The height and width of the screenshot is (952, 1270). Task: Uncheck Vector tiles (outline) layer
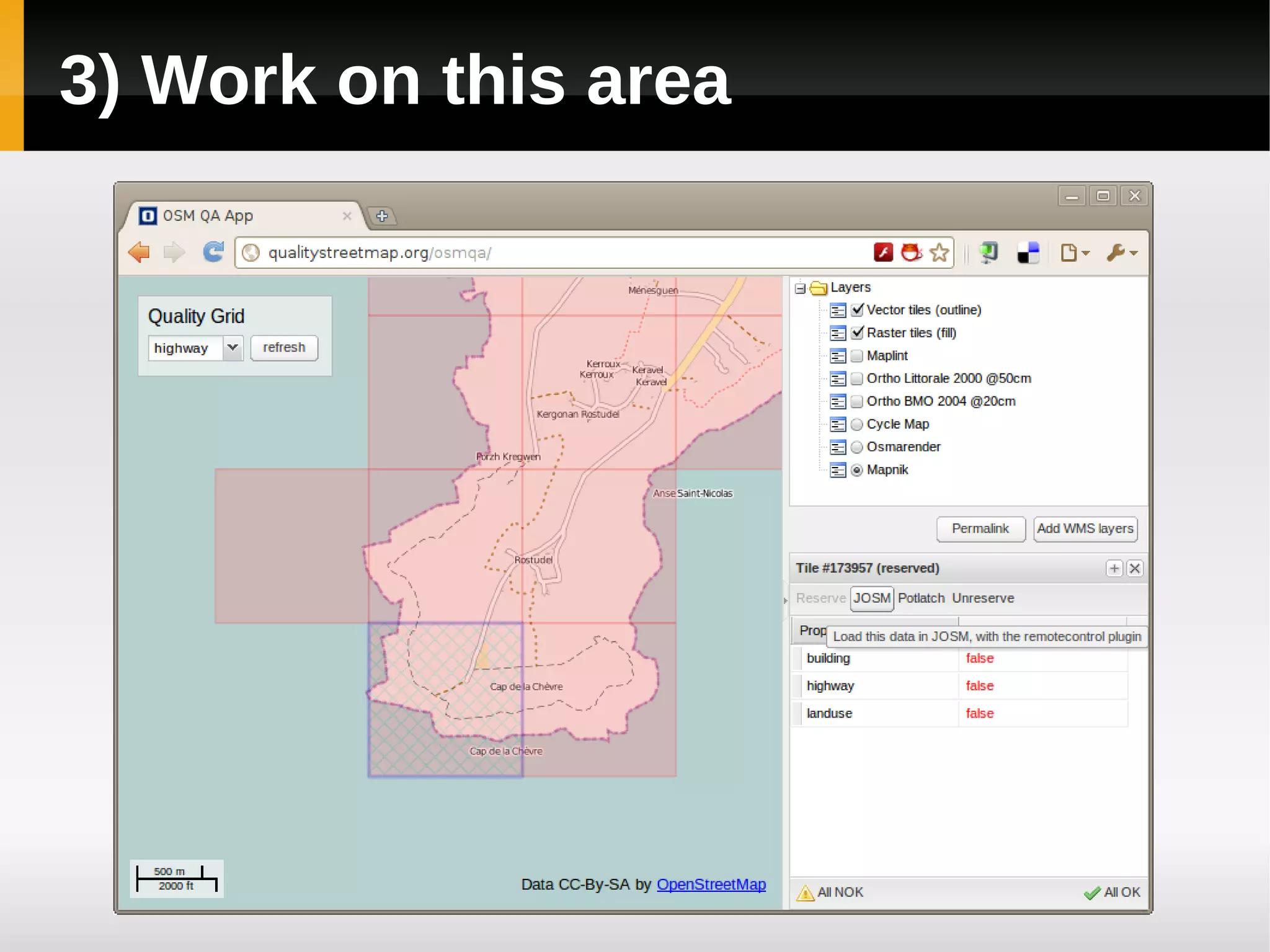(x=857, y=309)
